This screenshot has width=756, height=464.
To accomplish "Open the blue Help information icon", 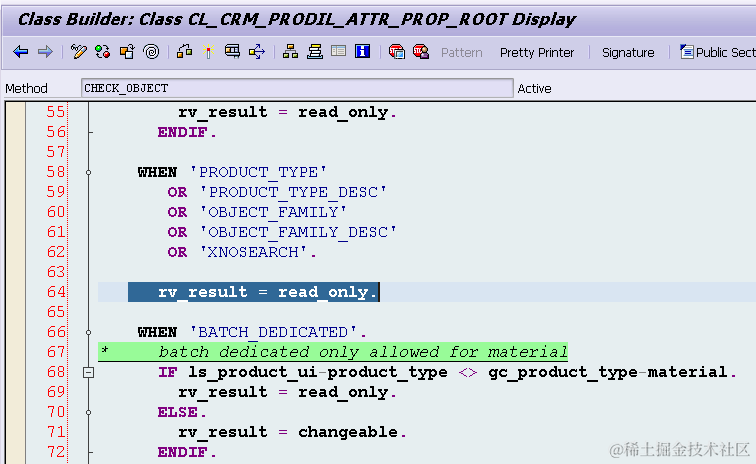I will click(x=362, y=51).
